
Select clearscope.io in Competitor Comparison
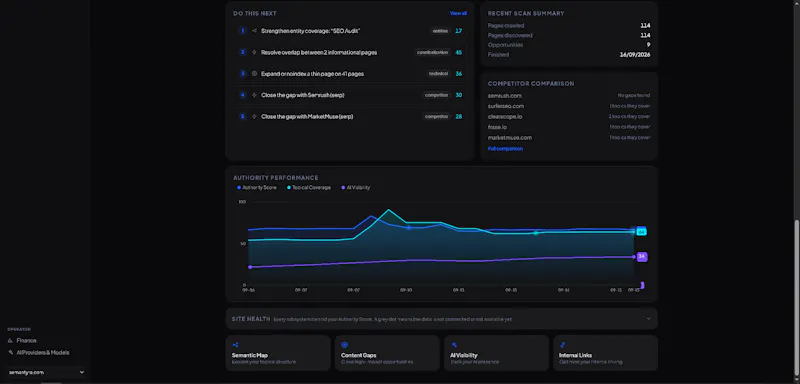(505, 117)
